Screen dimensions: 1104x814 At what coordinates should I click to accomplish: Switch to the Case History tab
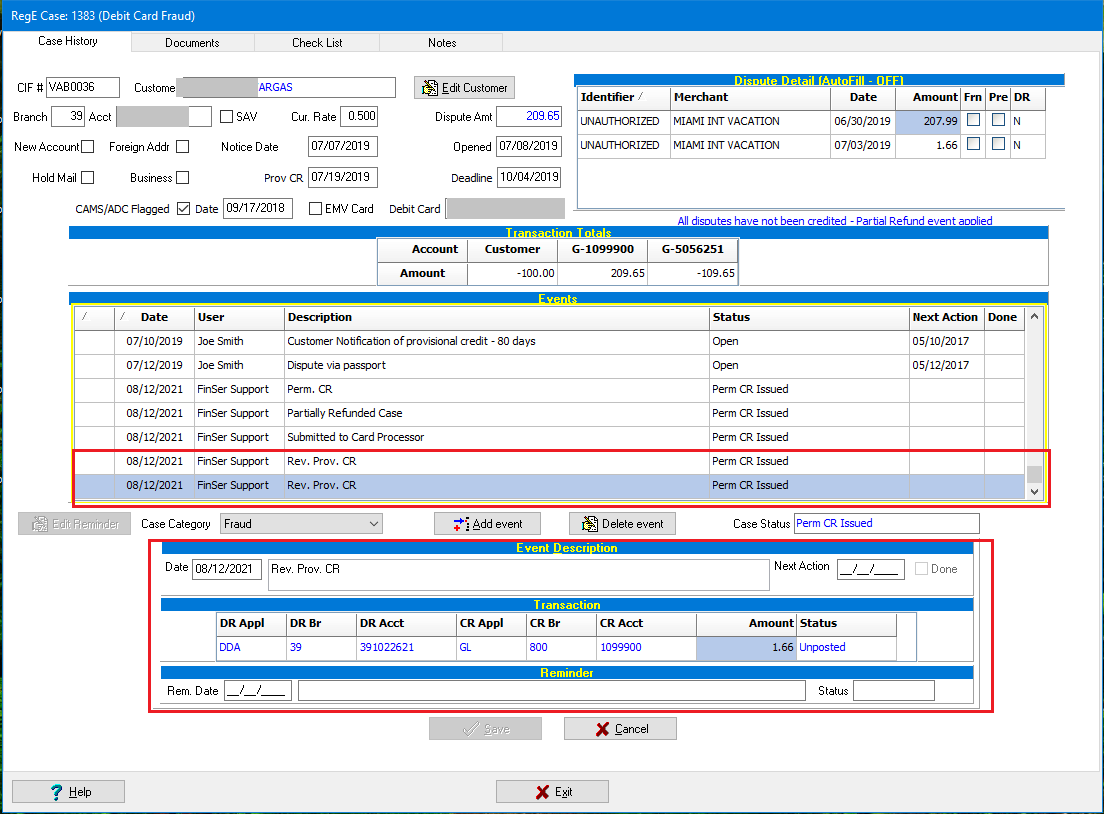click(x=68, y=41)
